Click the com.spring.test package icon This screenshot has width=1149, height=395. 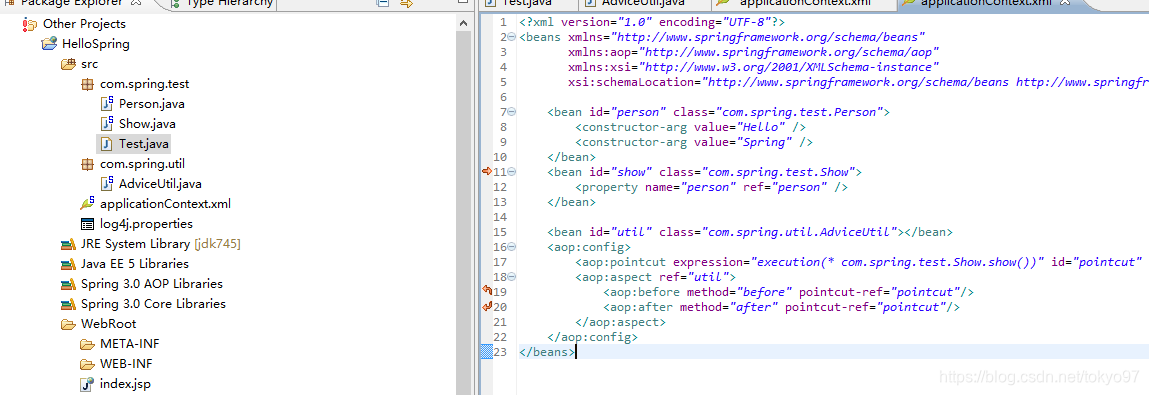87,84
